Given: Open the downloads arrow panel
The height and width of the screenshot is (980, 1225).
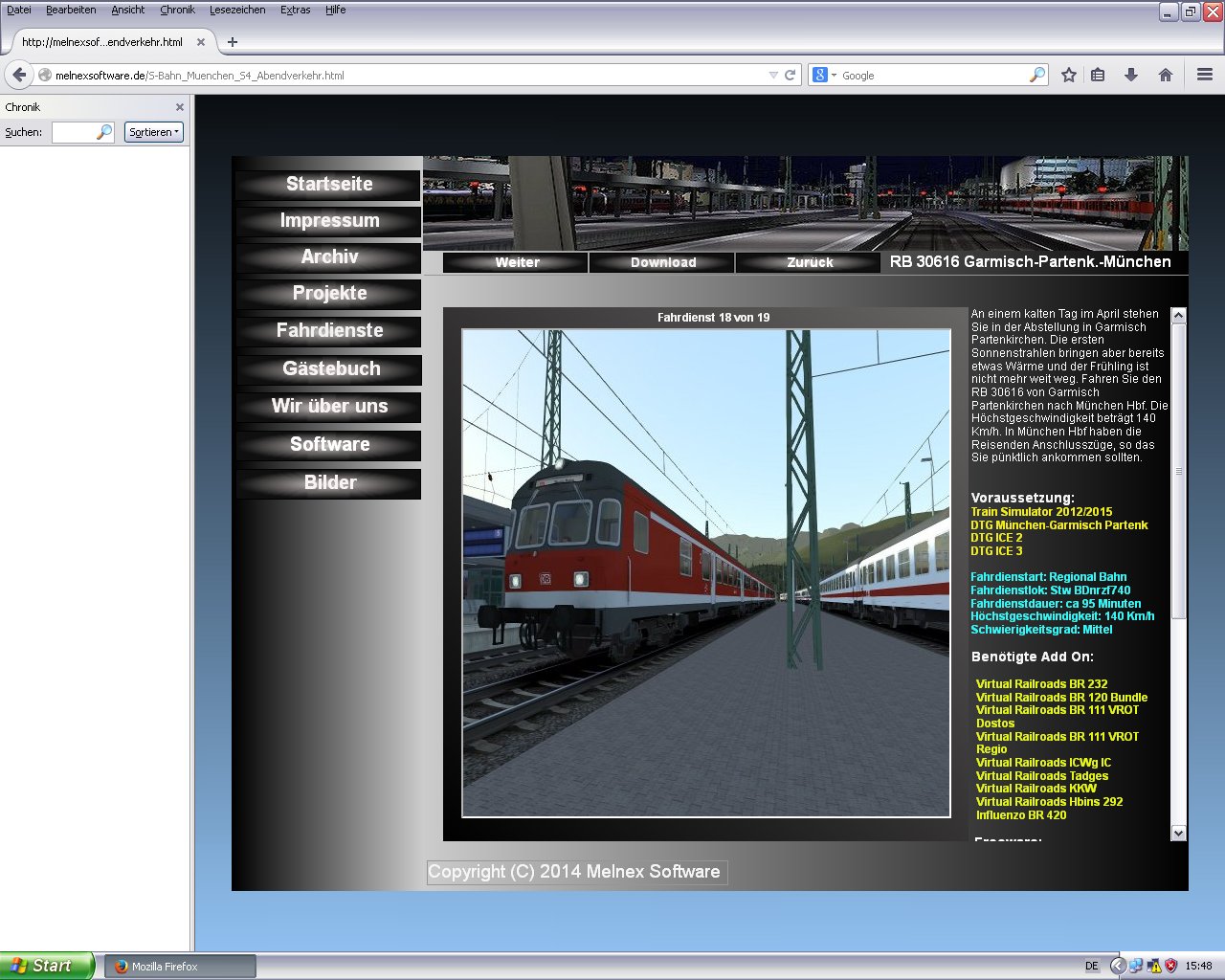Looking at the screenshot, I should [x=1131, y=75].
